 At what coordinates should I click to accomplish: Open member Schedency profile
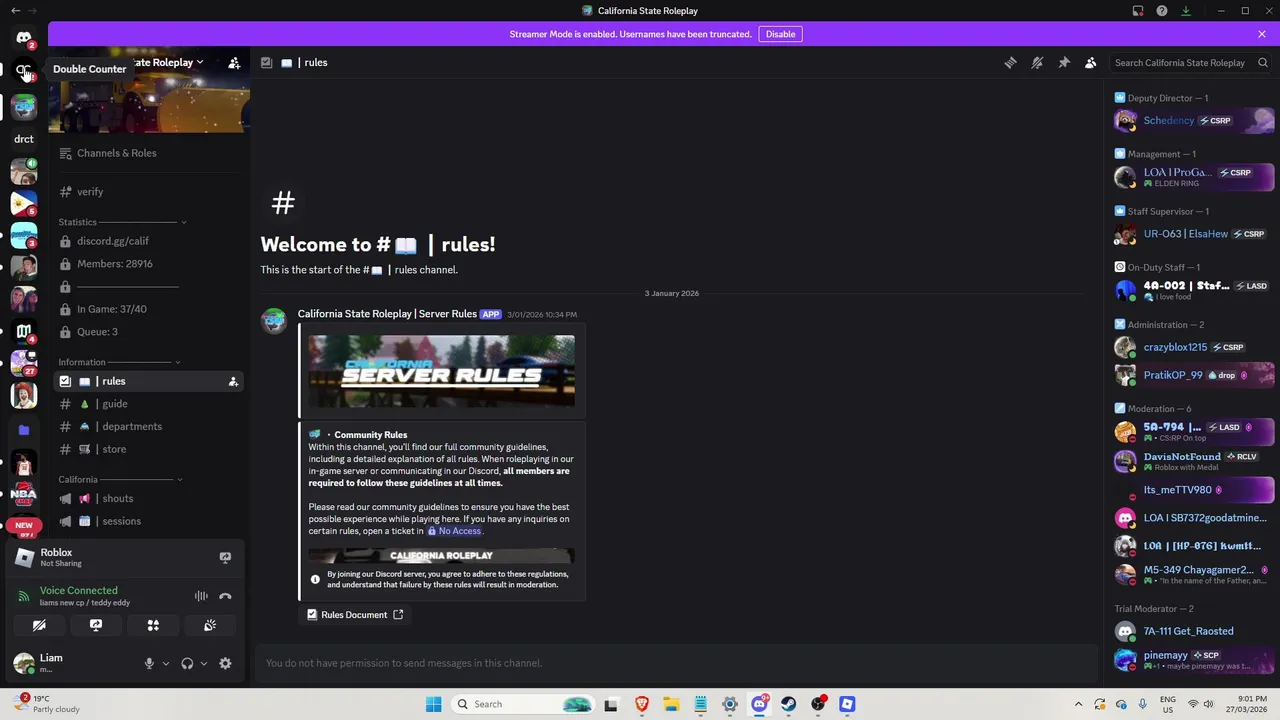coord(1194,120)
